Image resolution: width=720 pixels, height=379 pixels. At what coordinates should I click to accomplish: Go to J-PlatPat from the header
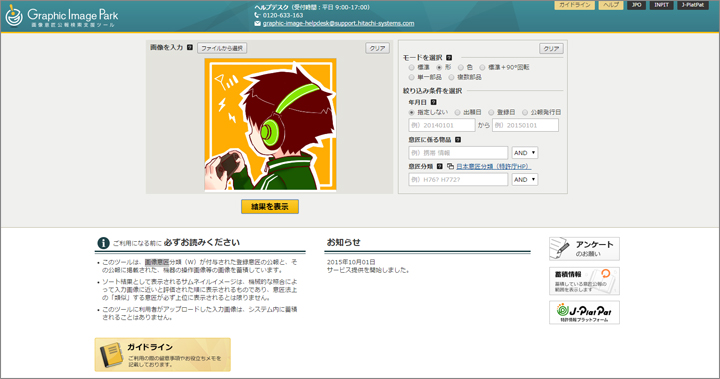coord(692,5)
